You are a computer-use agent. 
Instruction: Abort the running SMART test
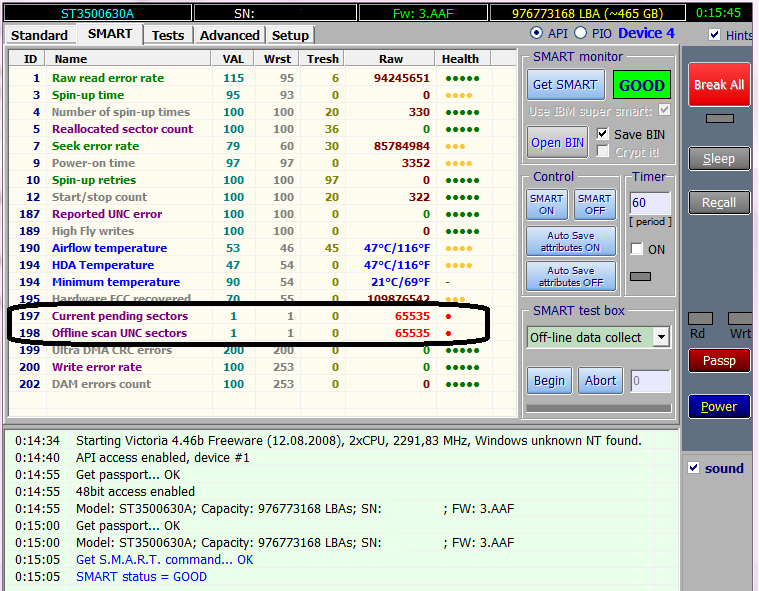[600, 380]
